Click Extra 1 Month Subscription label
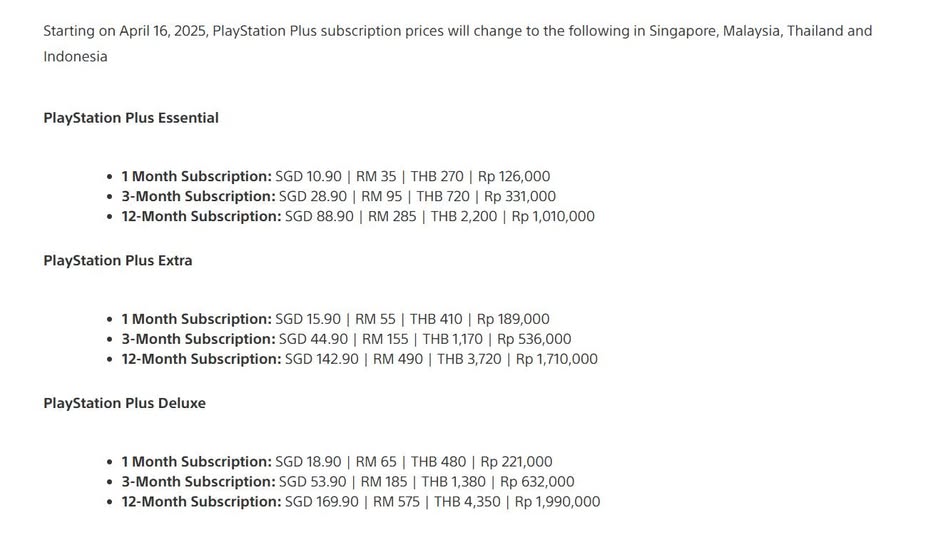 point(196,319)
